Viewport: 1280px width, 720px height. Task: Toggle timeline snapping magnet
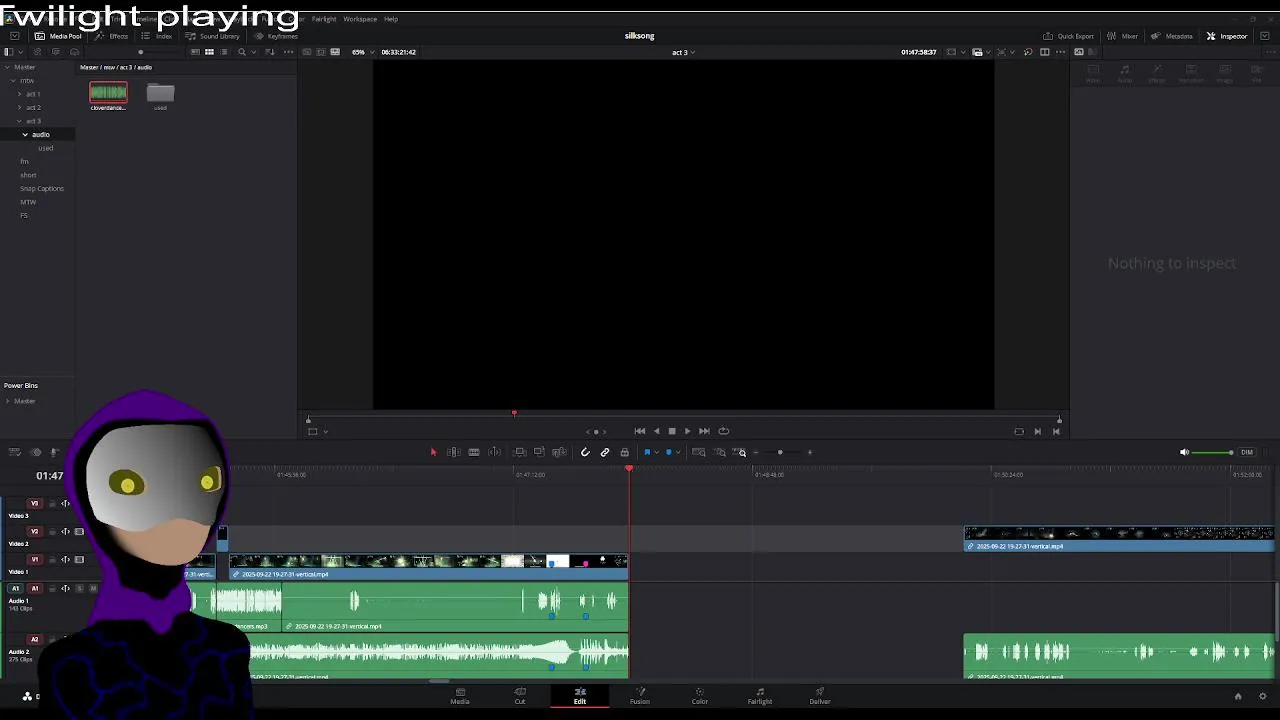click(x=585, y=452)
